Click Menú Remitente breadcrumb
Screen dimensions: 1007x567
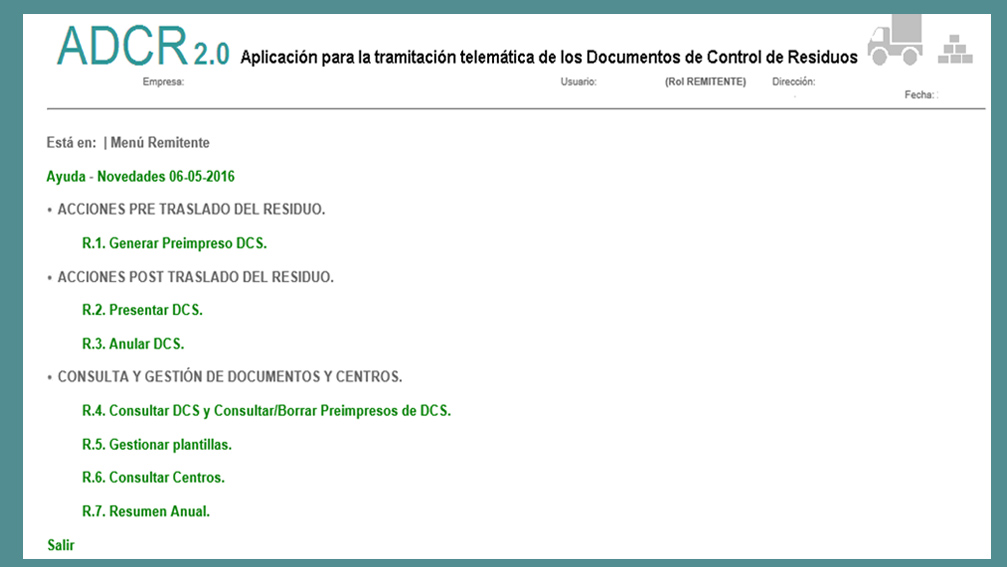pyautogui.click(x=160, y=143)
